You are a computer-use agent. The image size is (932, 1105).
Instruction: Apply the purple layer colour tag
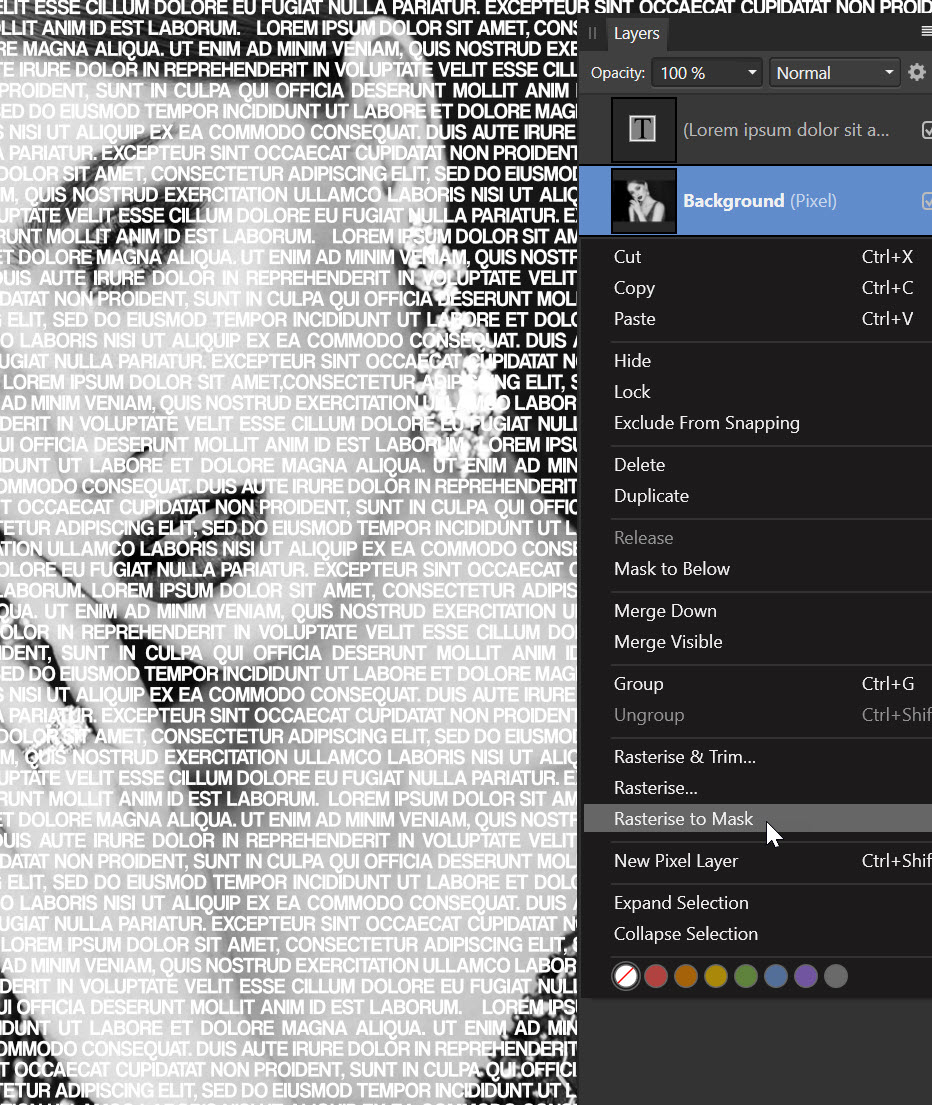pos(806,976)
